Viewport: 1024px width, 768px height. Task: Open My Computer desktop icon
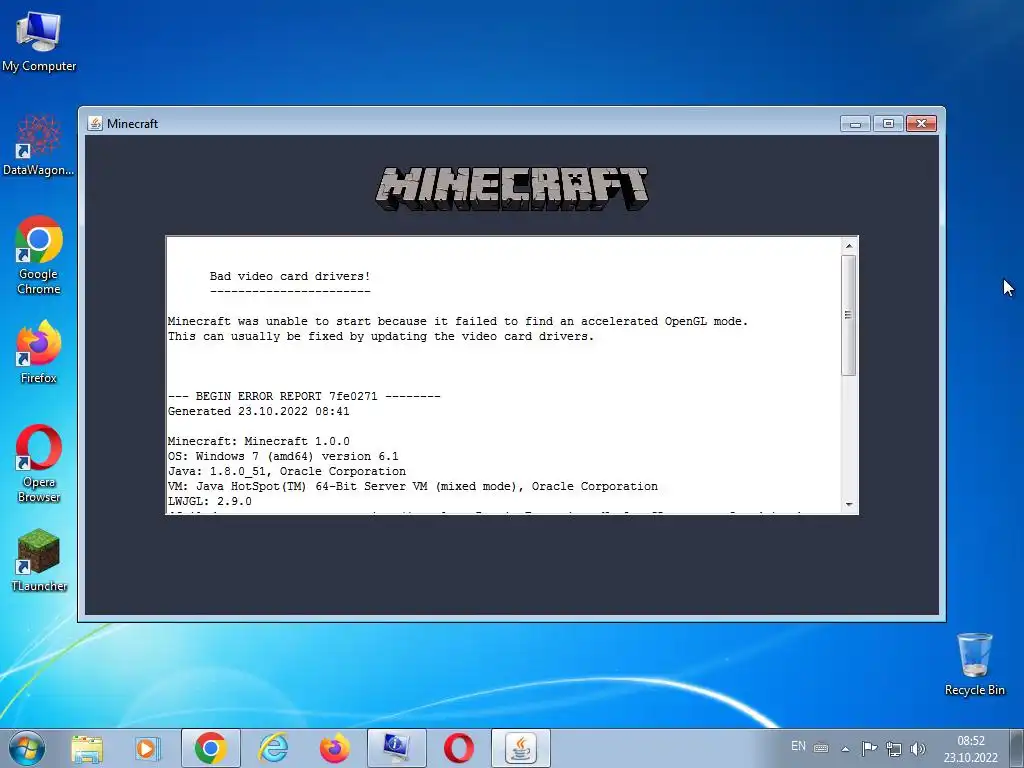point(39,40)
